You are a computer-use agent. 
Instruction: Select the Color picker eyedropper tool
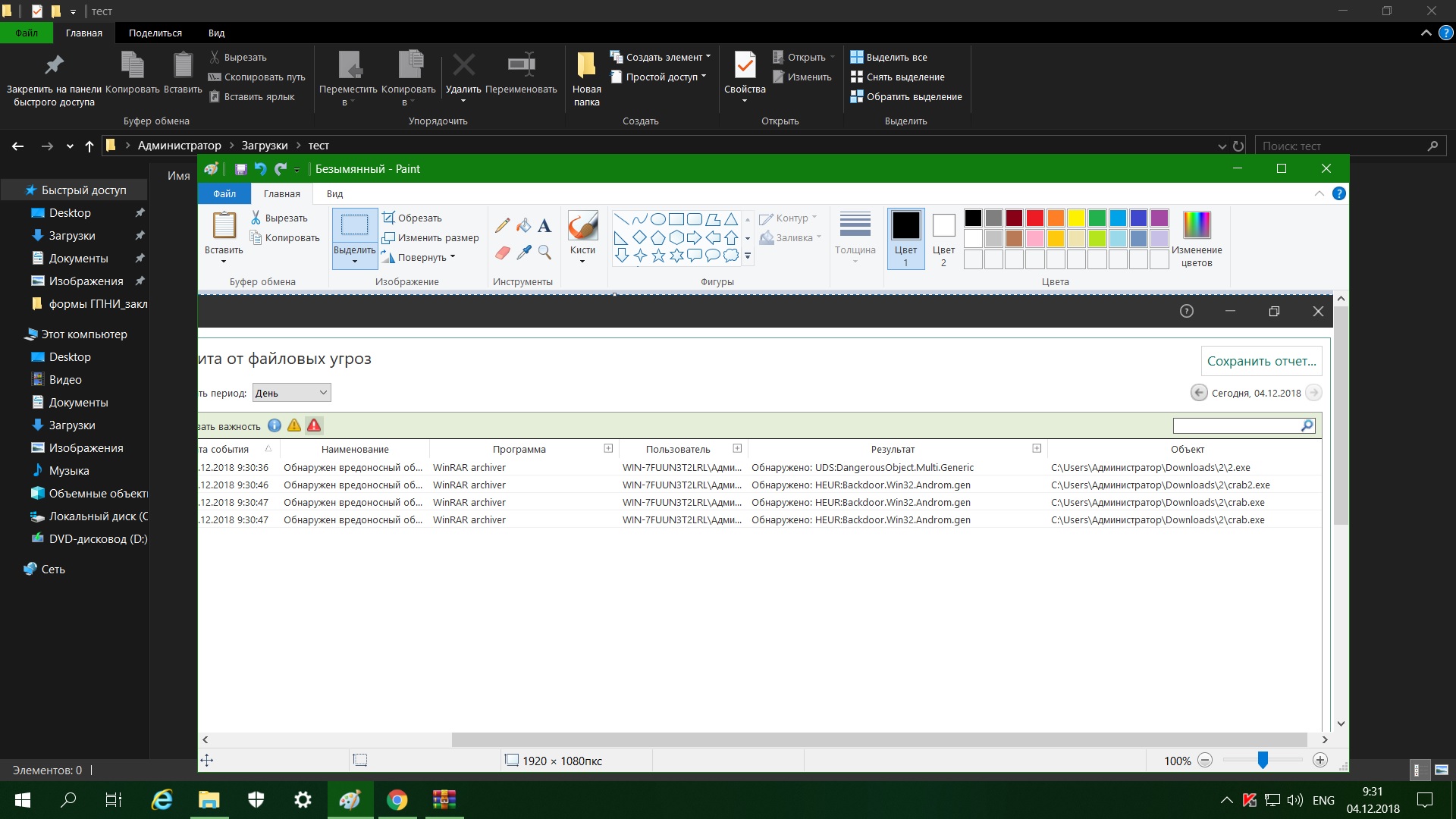(523, 252)
